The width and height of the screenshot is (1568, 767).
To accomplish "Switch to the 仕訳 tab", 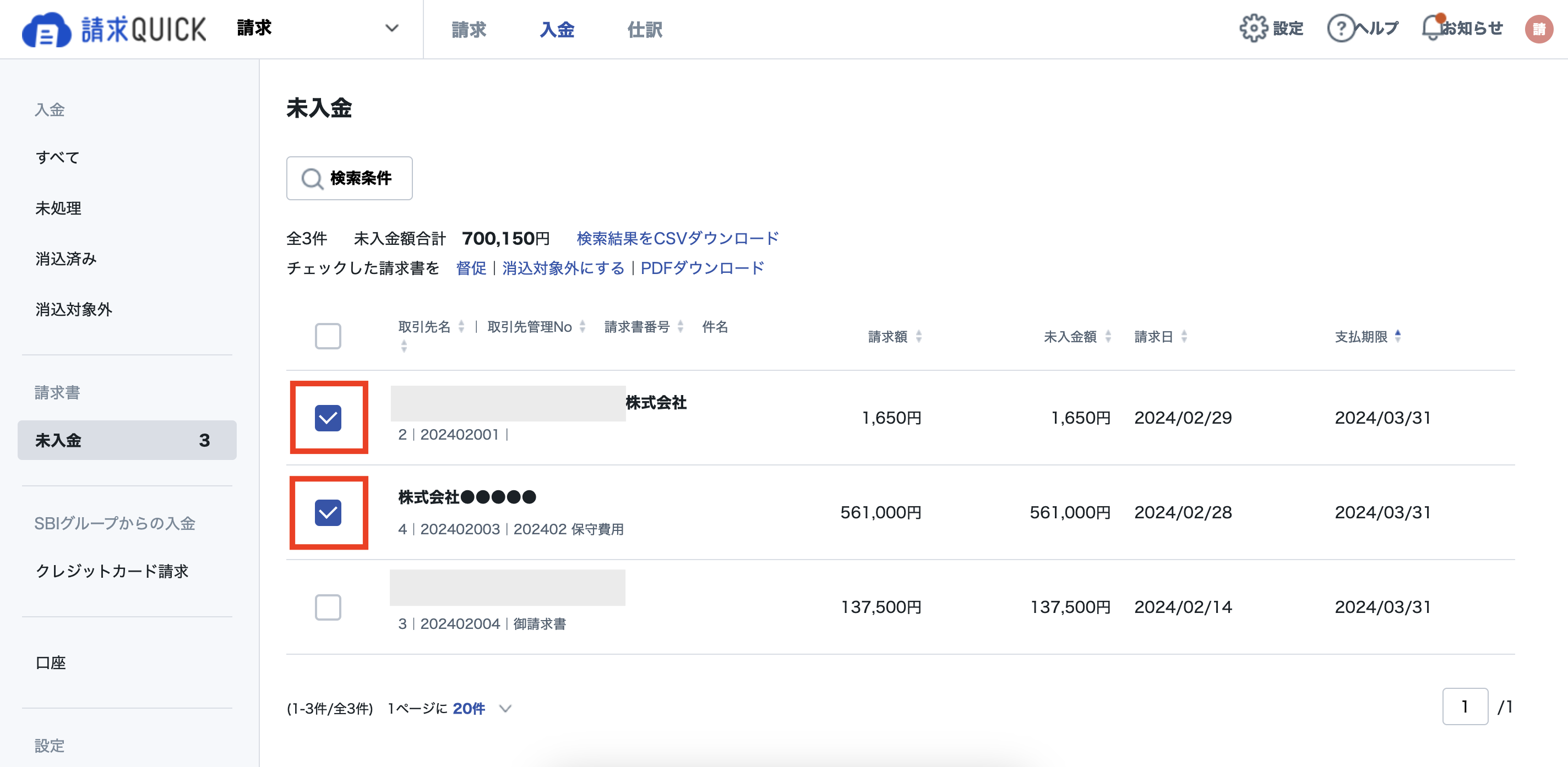I will coord(645,29).
